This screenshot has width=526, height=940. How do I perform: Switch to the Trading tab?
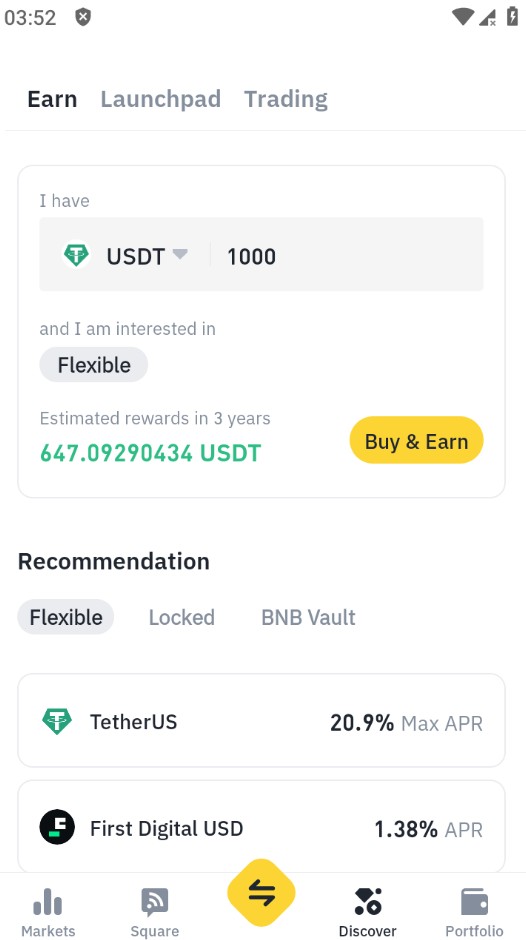tap(286, 99)
